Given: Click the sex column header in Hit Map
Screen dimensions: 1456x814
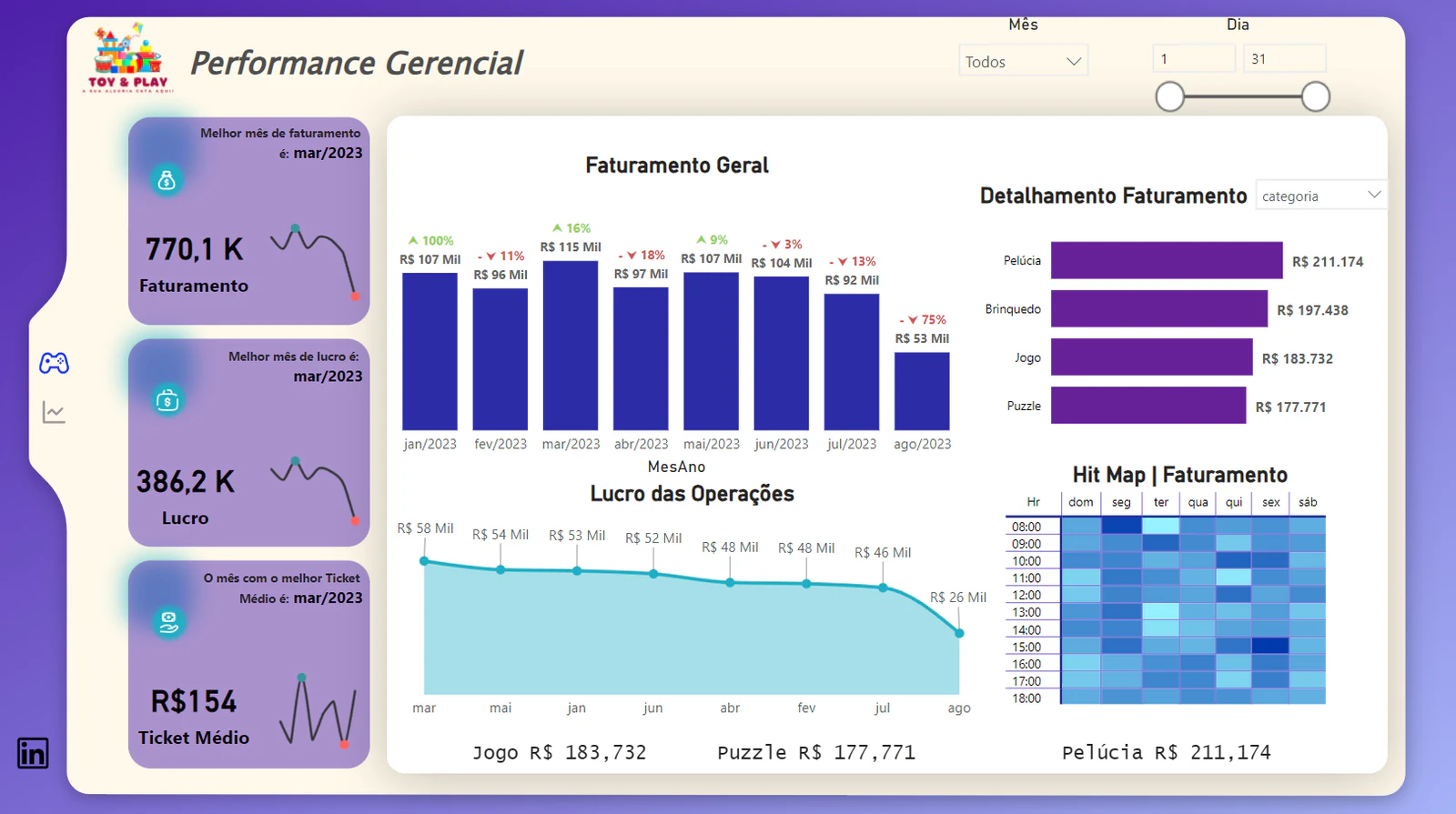Looking at the screenshot, I should pos(1271,502).
